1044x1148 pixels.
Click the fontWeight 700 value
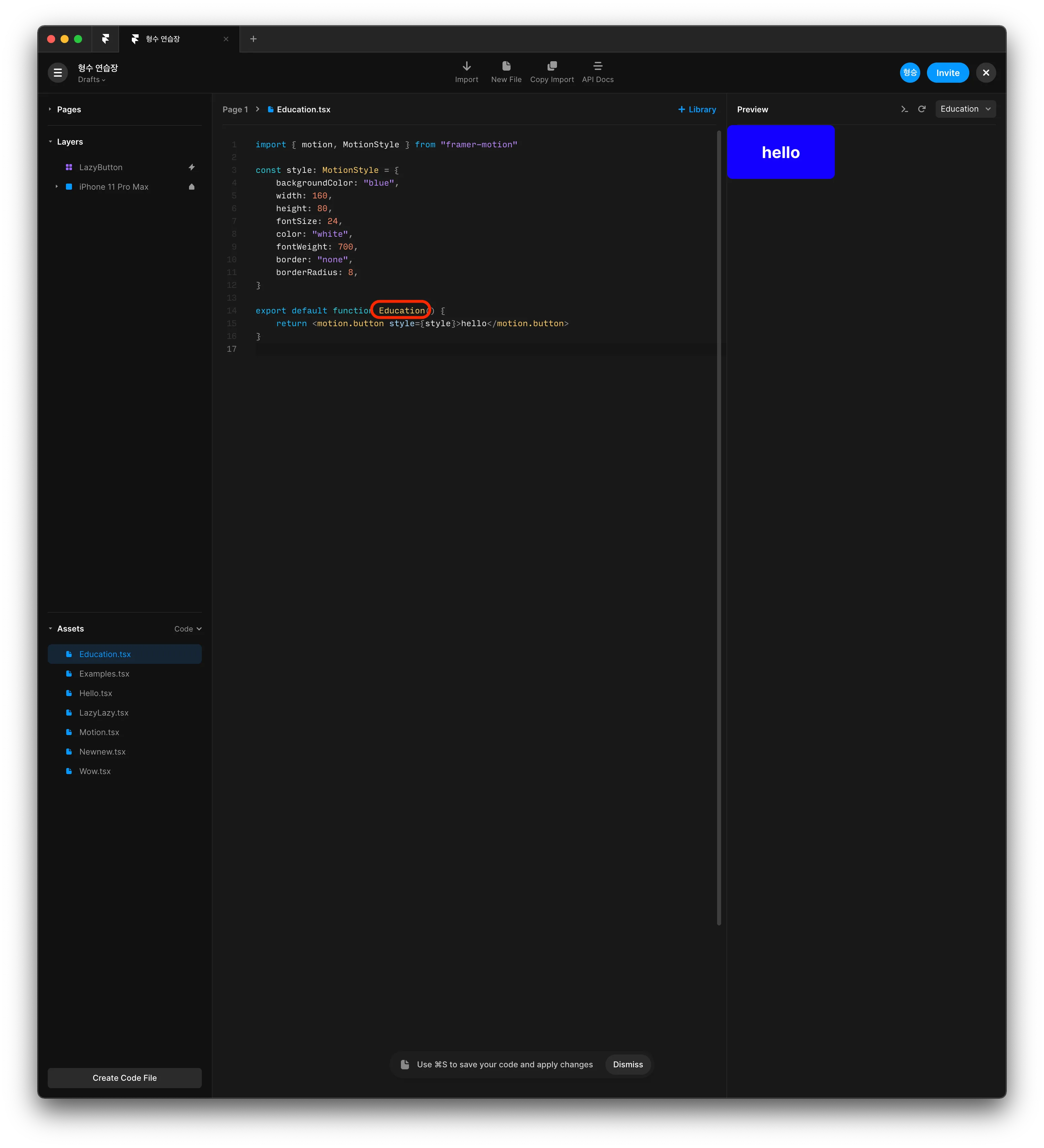[345, 246]
